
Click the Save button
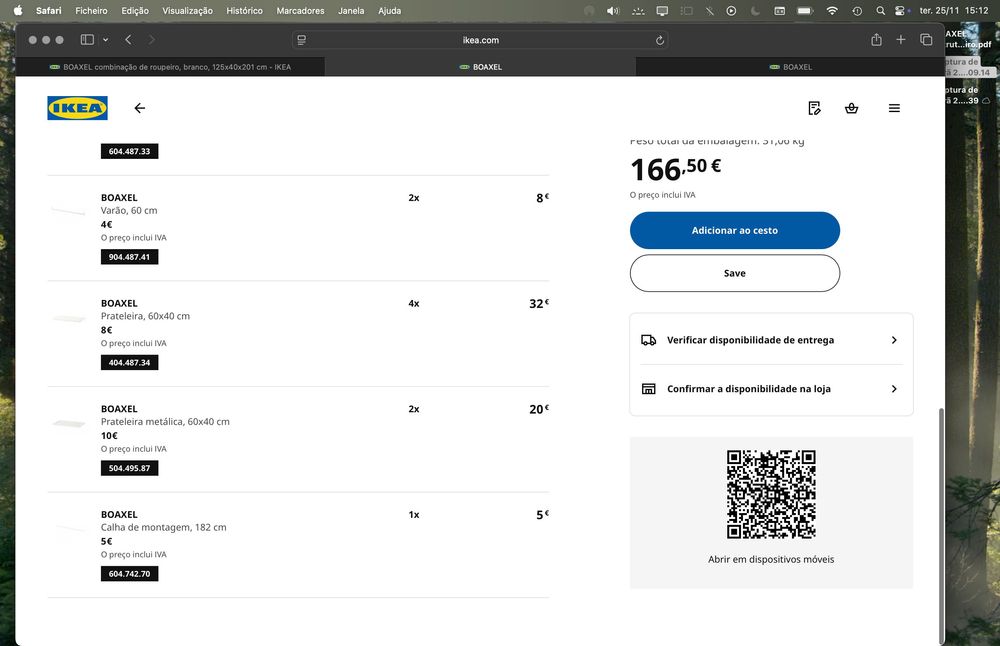(735, 273)
